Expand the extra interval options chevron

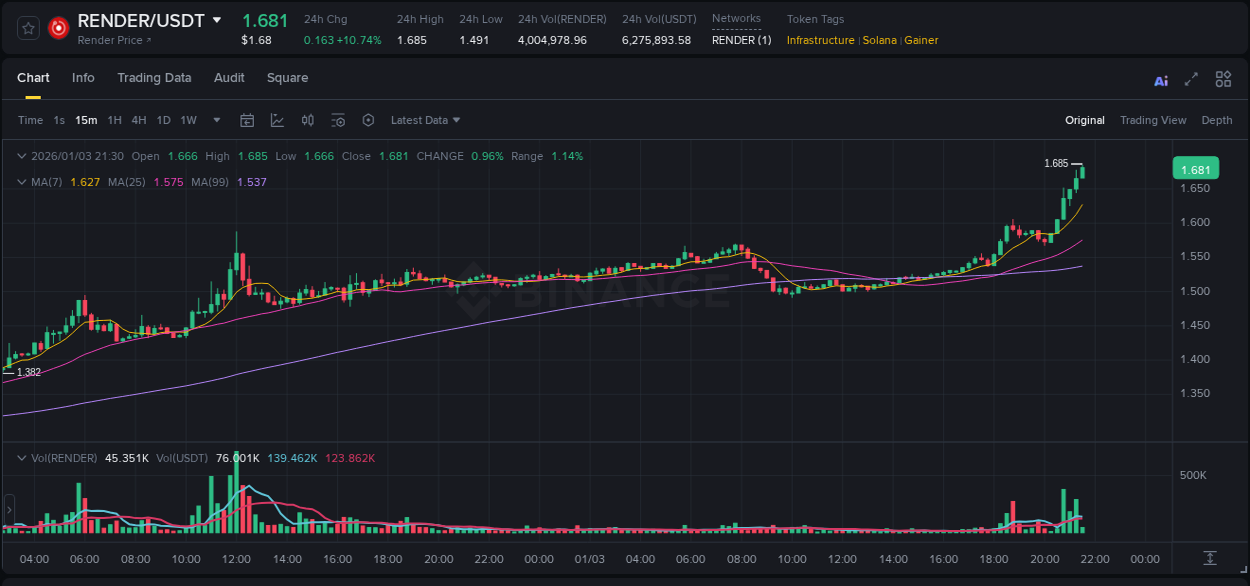pyautogui.click(x=215, y=120)
